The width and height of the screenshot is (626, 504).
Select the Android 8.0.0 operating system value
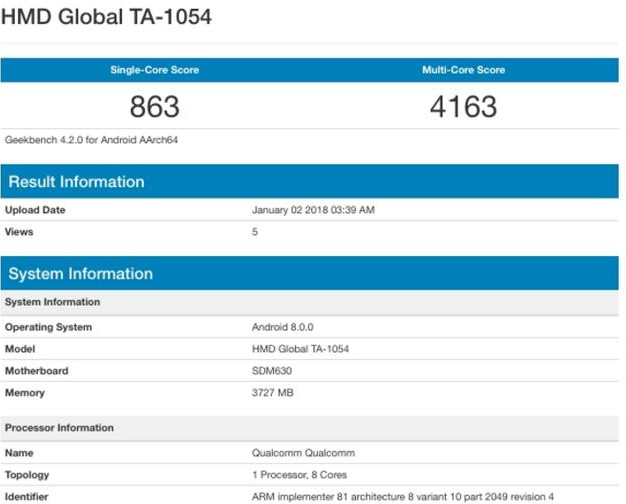(x=283, y=327)
